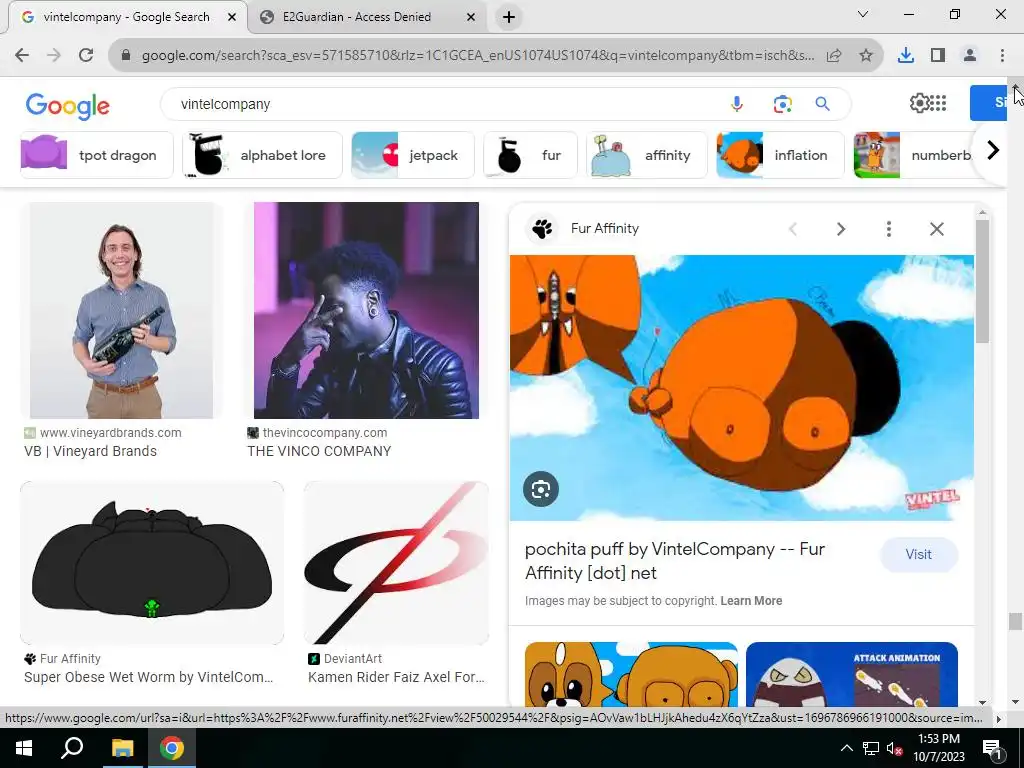Select the tpot dragon filter chip
Screen dimensions: 1024x768
pos(97,155)
